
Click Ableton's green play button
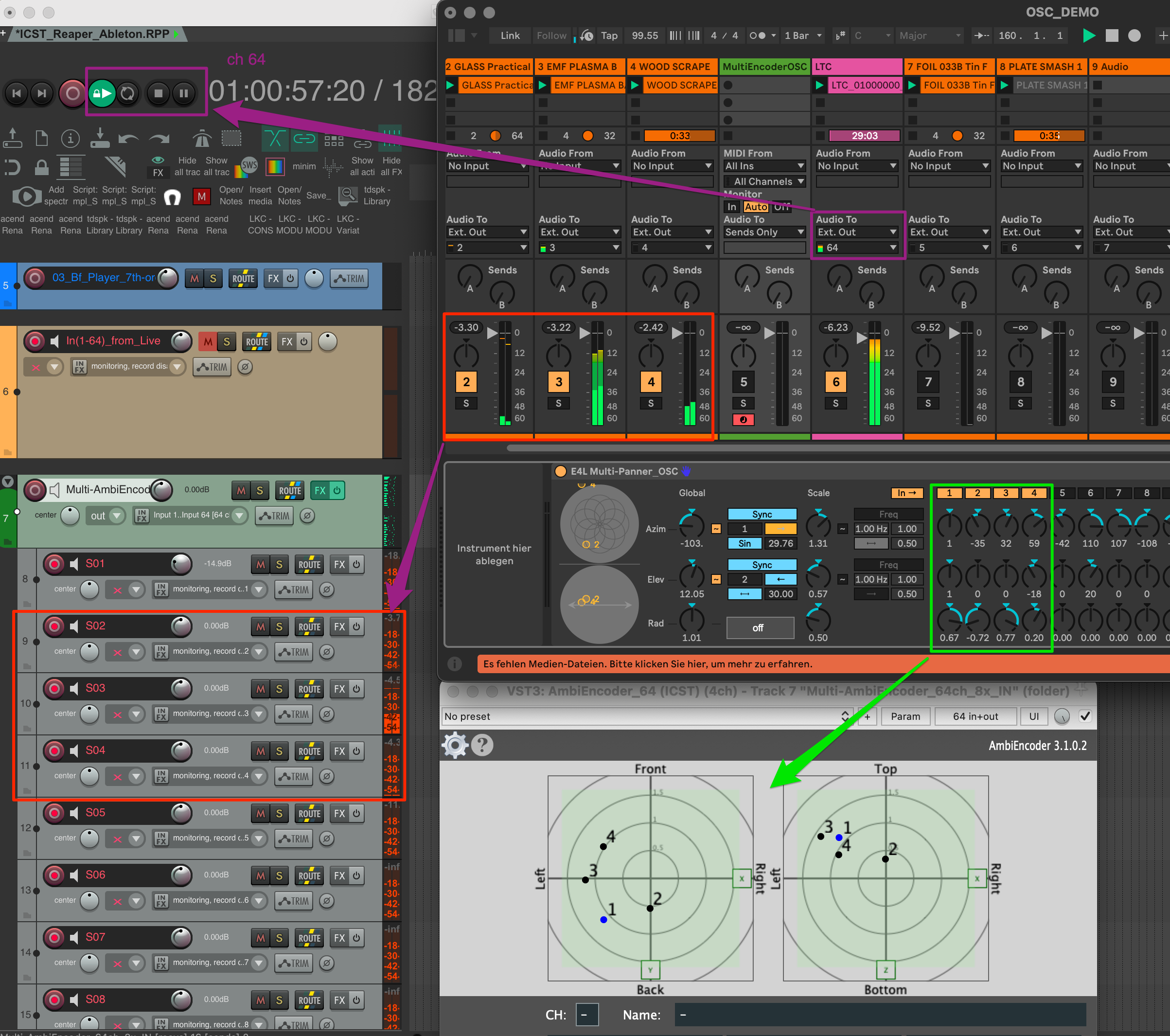coord(1089,36)
